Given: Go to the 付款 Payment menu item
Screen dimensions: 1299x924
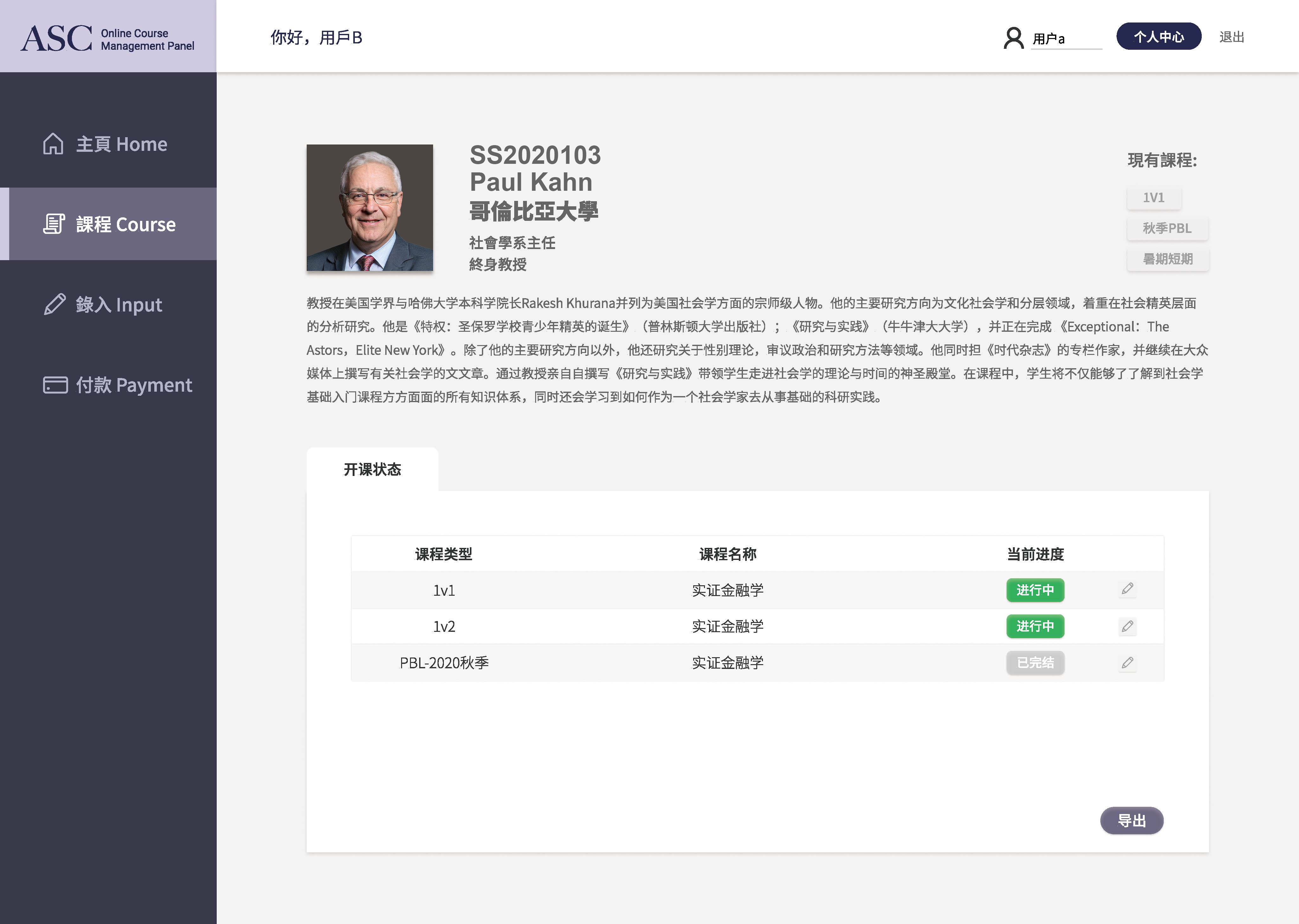Looking at the screenshot, I should pos(134,385).
